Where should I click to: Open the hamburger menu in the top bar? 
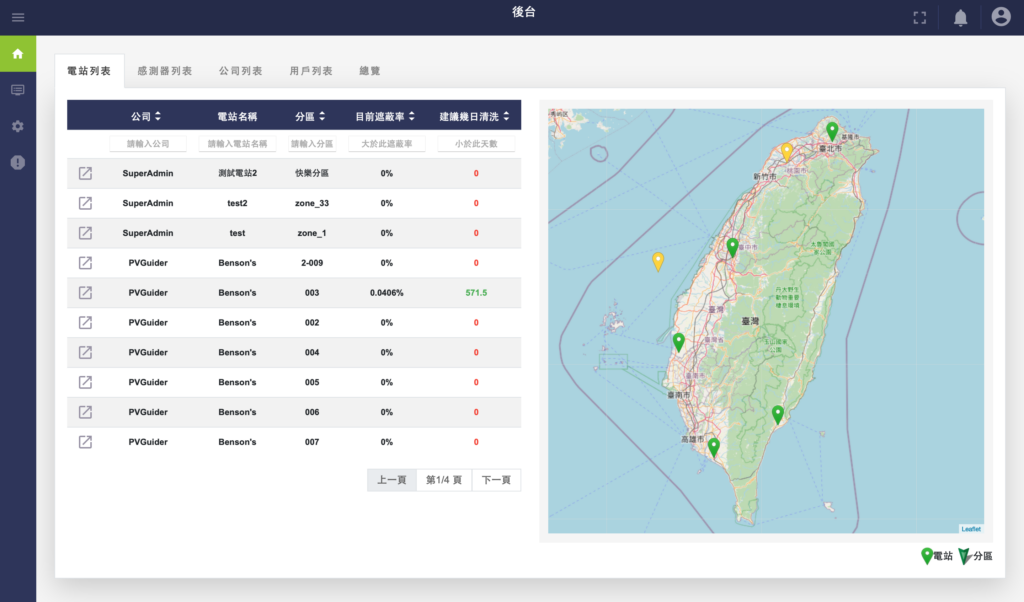(x=18, y=17)
